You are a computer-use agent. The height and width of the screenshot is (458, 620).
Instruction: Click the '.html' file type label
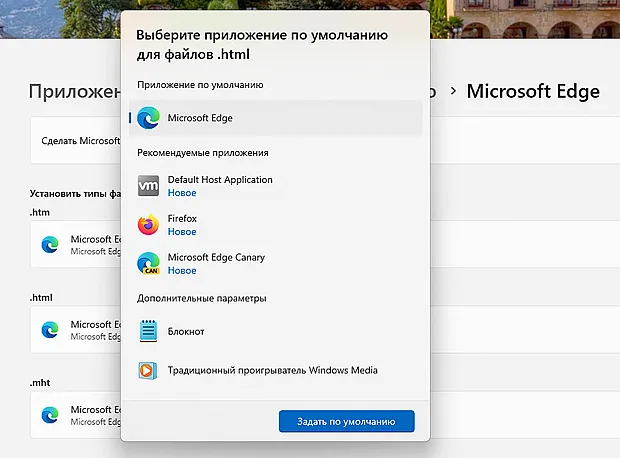click(41, 297)
